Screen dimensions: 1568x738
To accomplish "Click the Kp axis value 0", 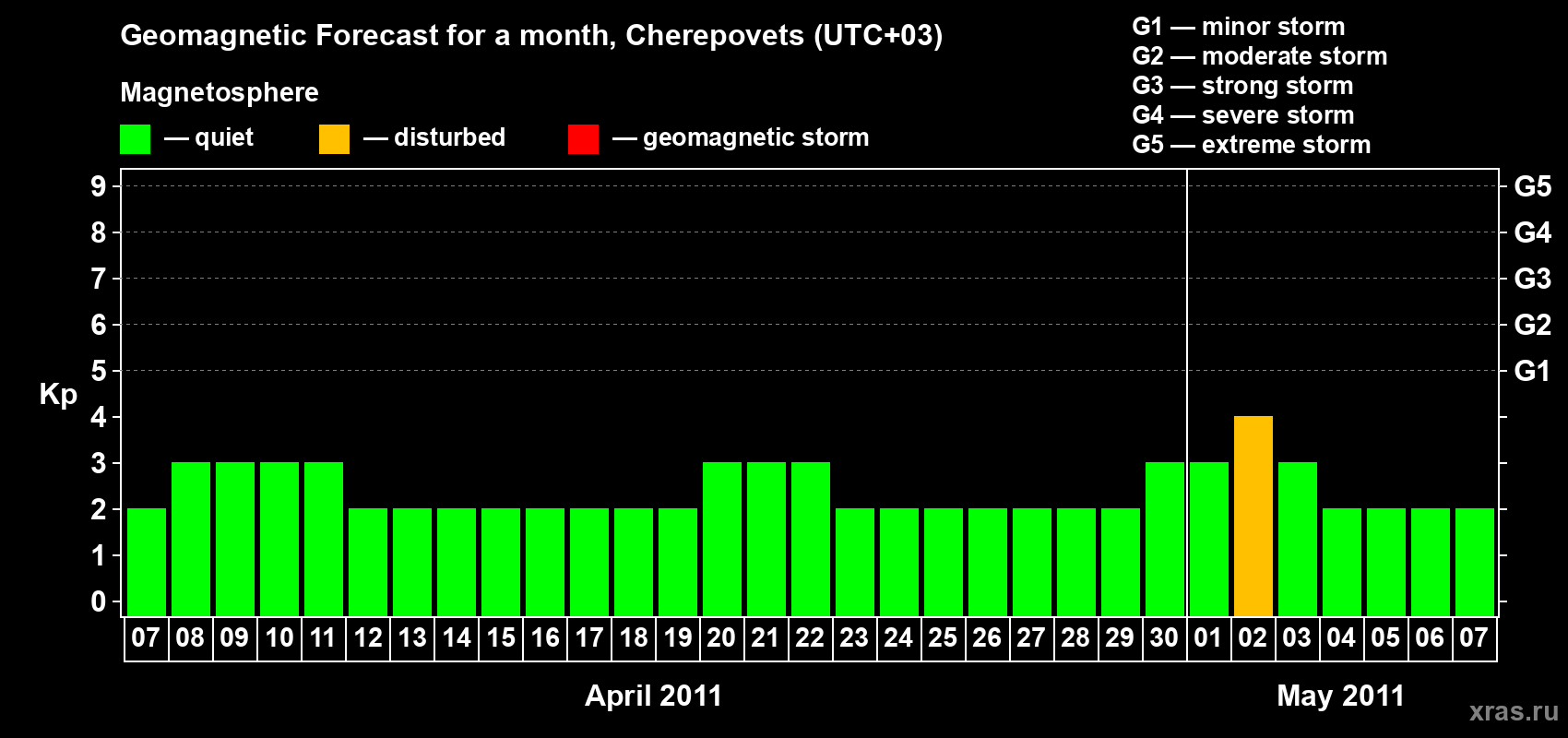I will pos(99,601).
